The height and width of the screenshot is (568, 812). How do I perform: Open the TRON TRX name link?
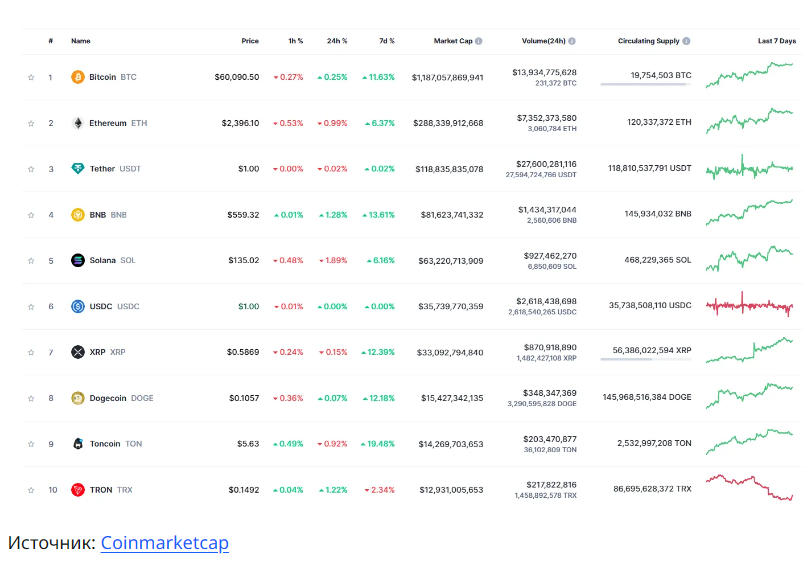[x=111, y=490]
